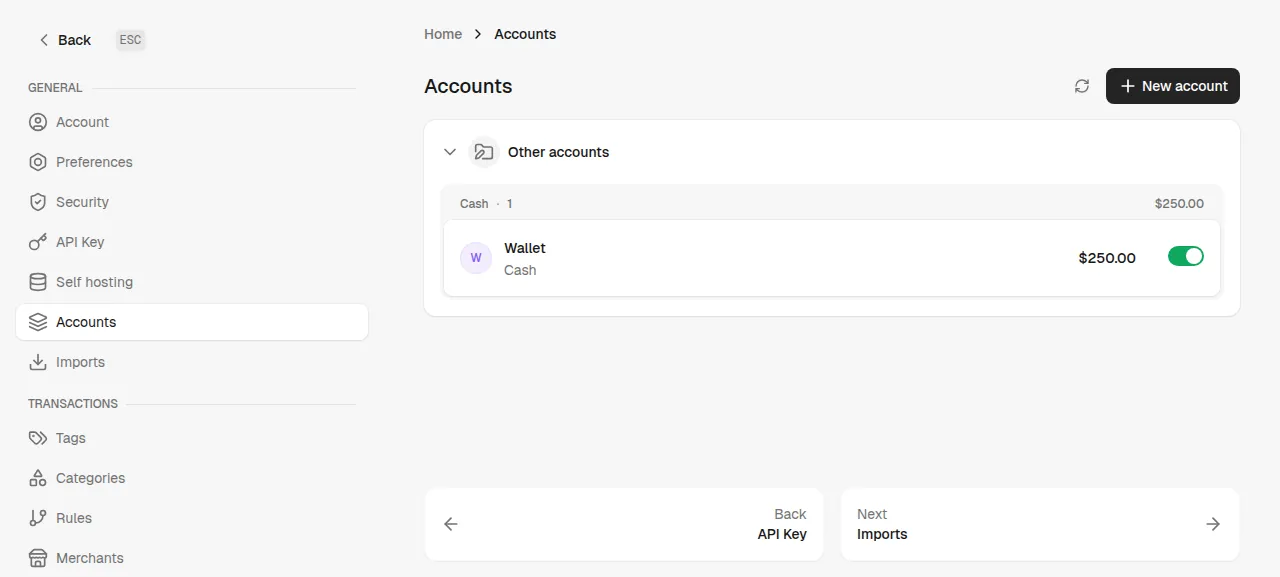Open Imports in sidebar
Viewport: 1280px width, 577px height.
tap(192, 362)
